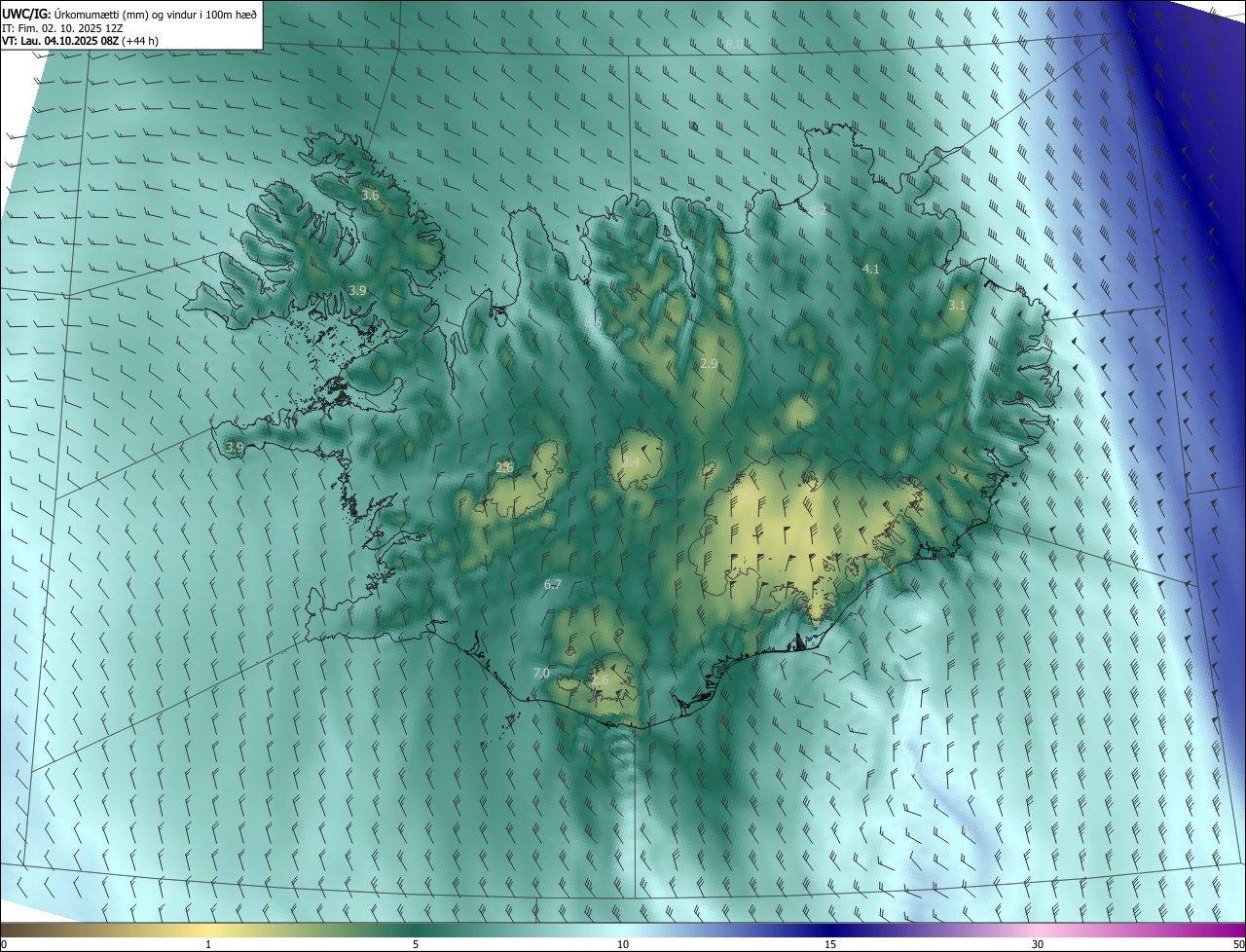
Task: Click the 6.7 value in southern Iceland
Action: [553, 585]
